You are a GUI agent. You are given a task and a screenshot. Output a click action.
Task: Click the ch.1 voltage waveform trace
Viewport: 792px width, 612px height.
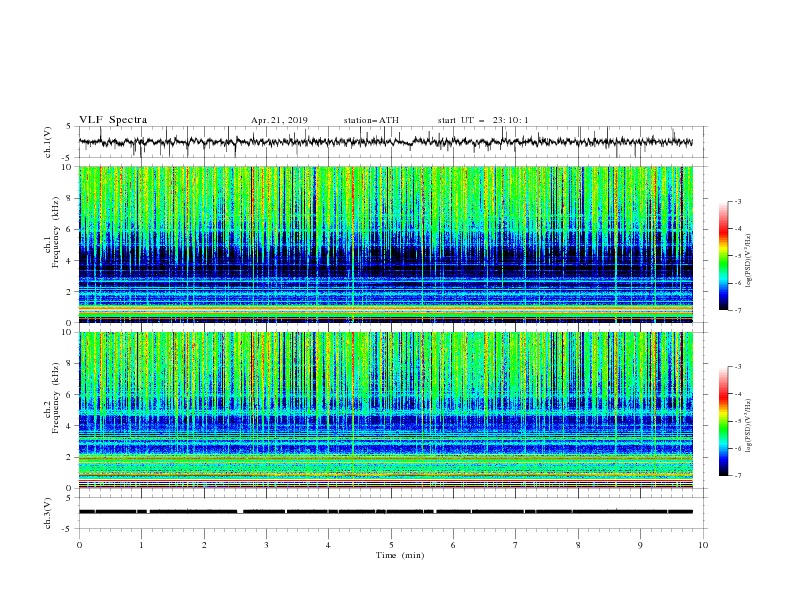(386, 142)
